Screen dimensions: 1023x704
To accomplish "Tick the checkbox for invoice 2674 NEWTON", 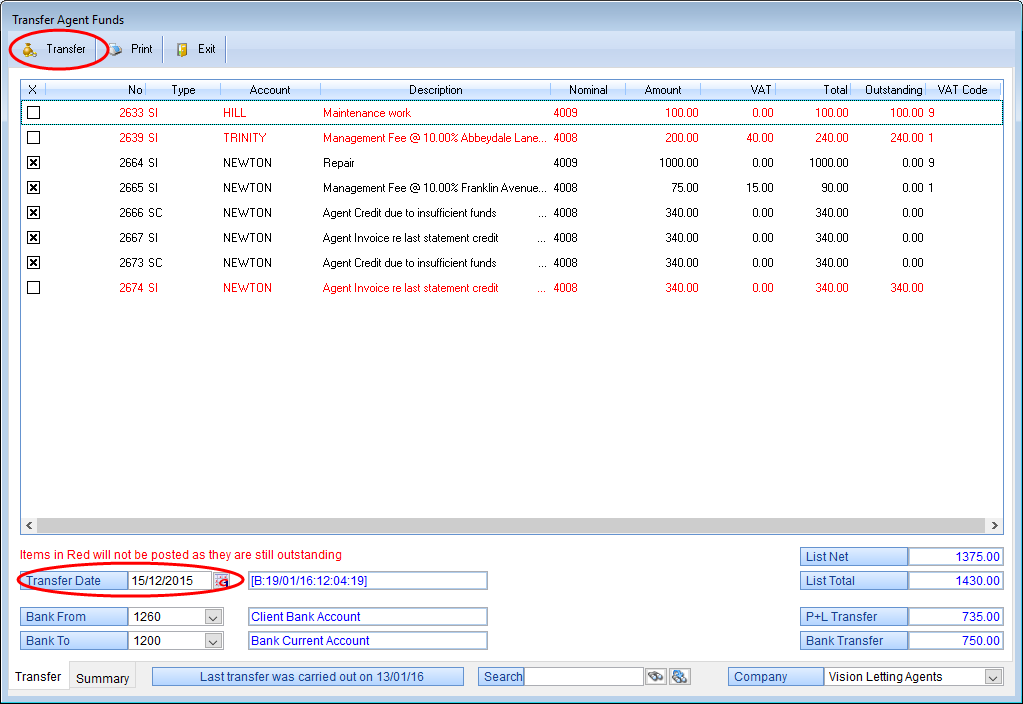I will coord(33,288).
